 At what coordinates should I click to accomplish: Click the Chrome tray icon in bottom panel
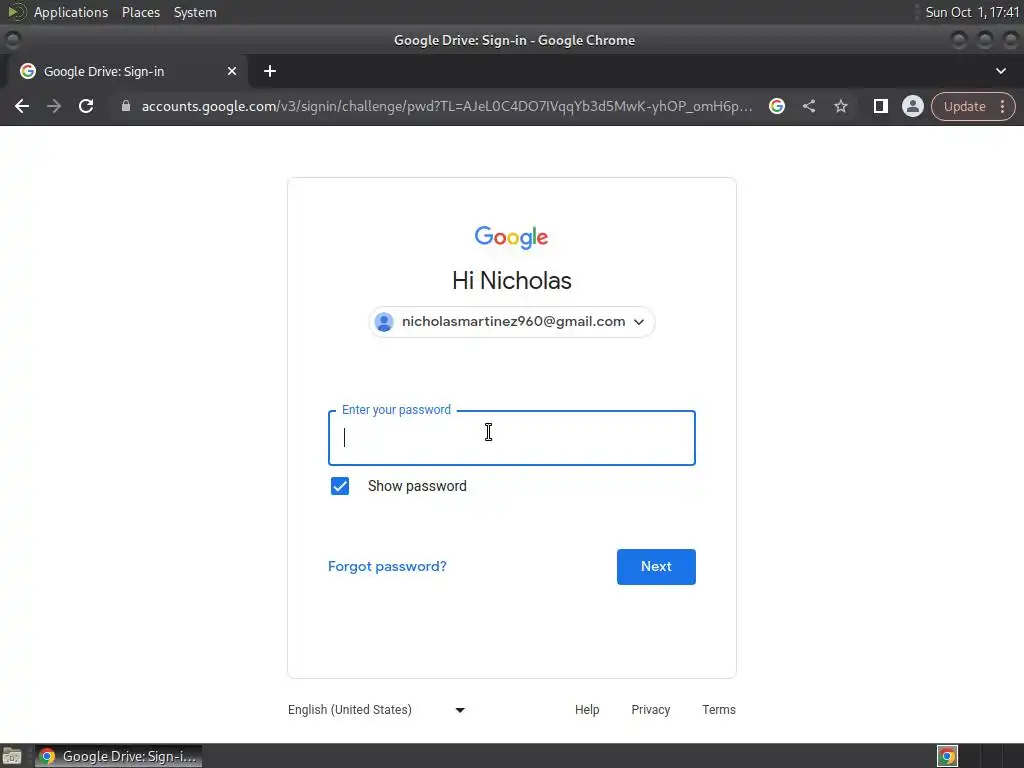pyautogui.click(x=947, y=756)
